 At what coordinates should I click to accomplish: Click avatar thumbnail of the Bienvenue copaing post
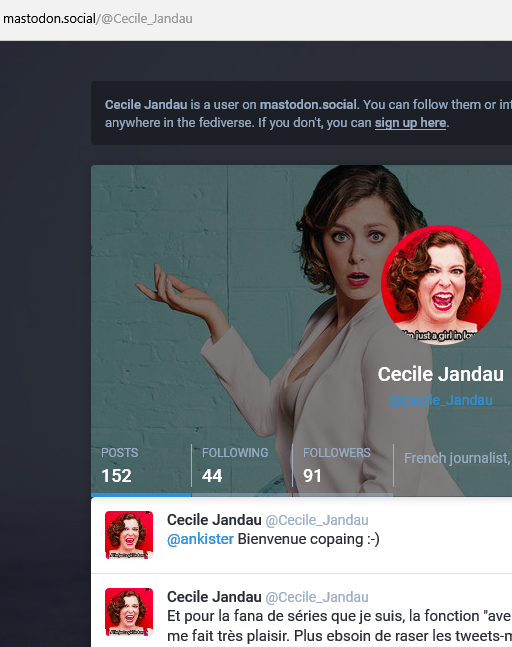(x=129, y=535)
